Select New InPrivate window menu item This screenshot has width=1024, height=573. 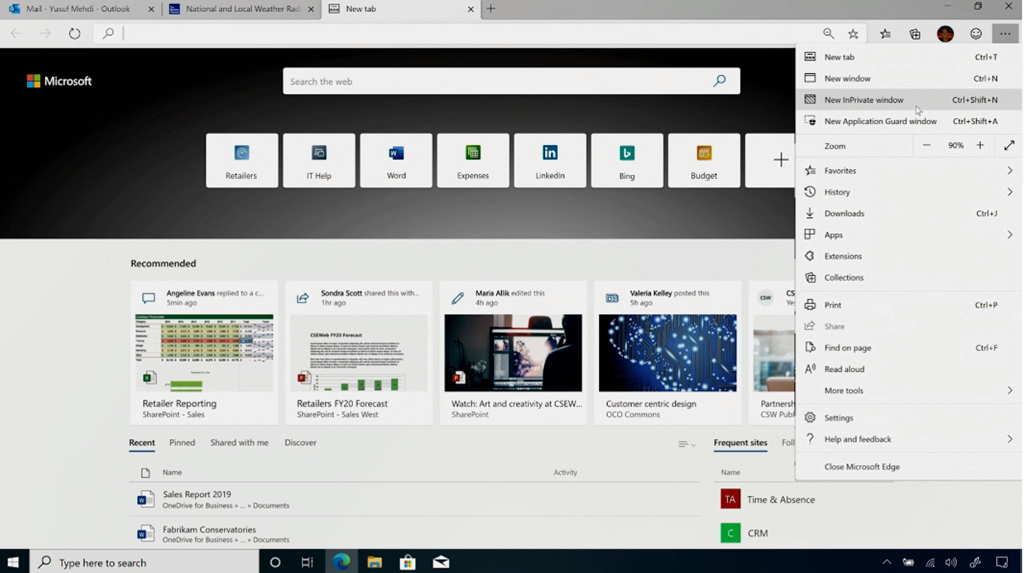[x=864, y=100]
